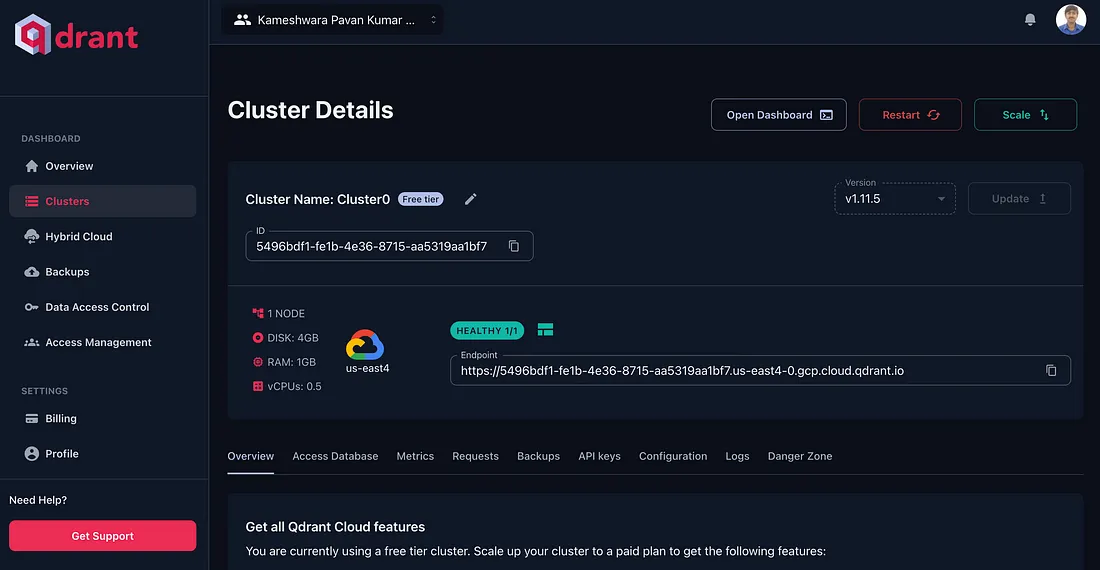Switch to the Configuration tab
The image size is (1100, 570).
pyautogui.click(x=673, y=456)
